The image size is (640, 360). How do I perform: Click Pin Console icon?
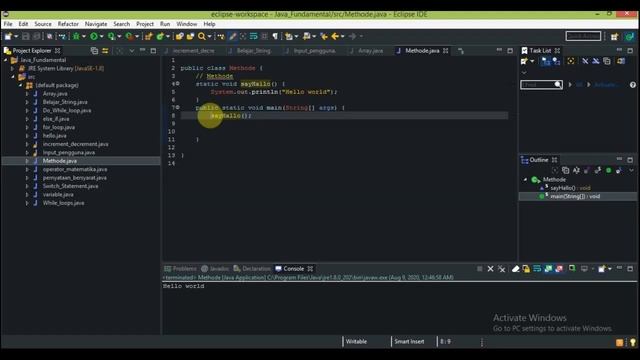pos(572,269)
